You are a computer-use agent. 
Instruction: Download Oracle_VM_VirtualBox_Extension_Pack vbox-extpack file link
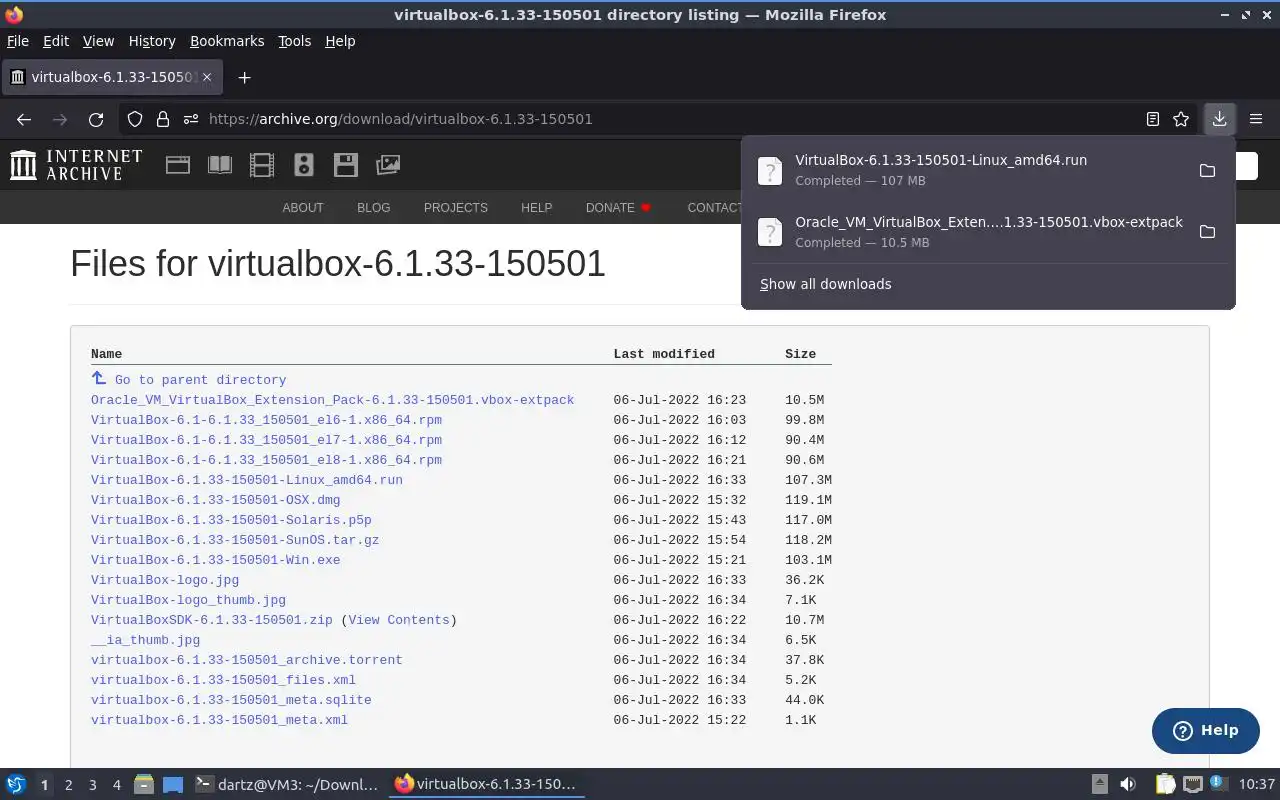[332, 400]
